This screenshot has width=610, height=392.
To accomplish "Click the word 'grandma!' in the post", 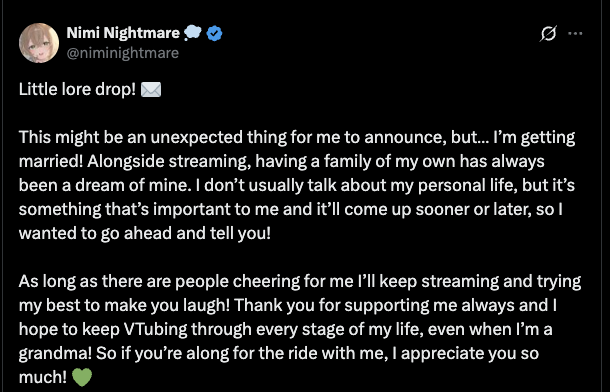I will pos(55,354).
